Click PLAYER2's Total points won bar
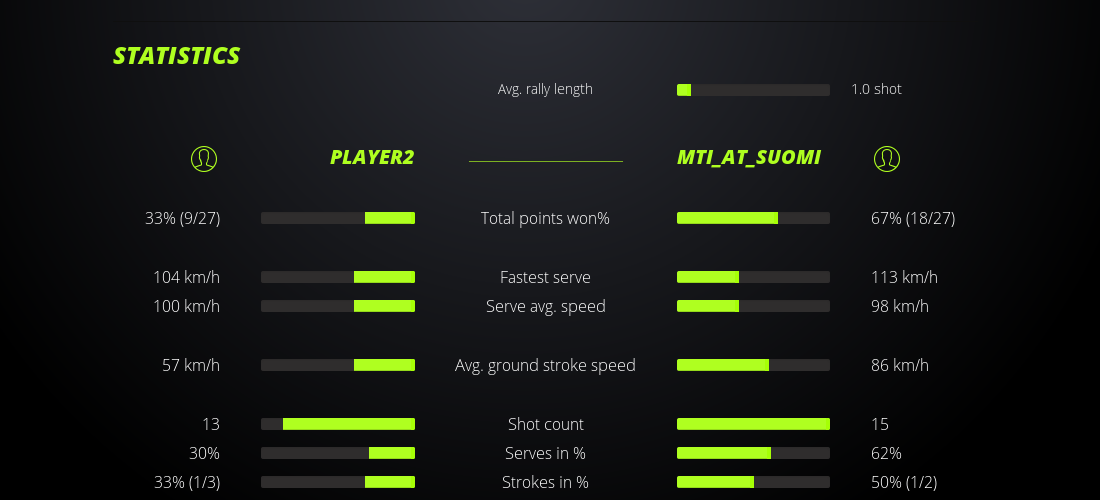The width and height of the screenshot is (1100, 500). tap(338, 218)
